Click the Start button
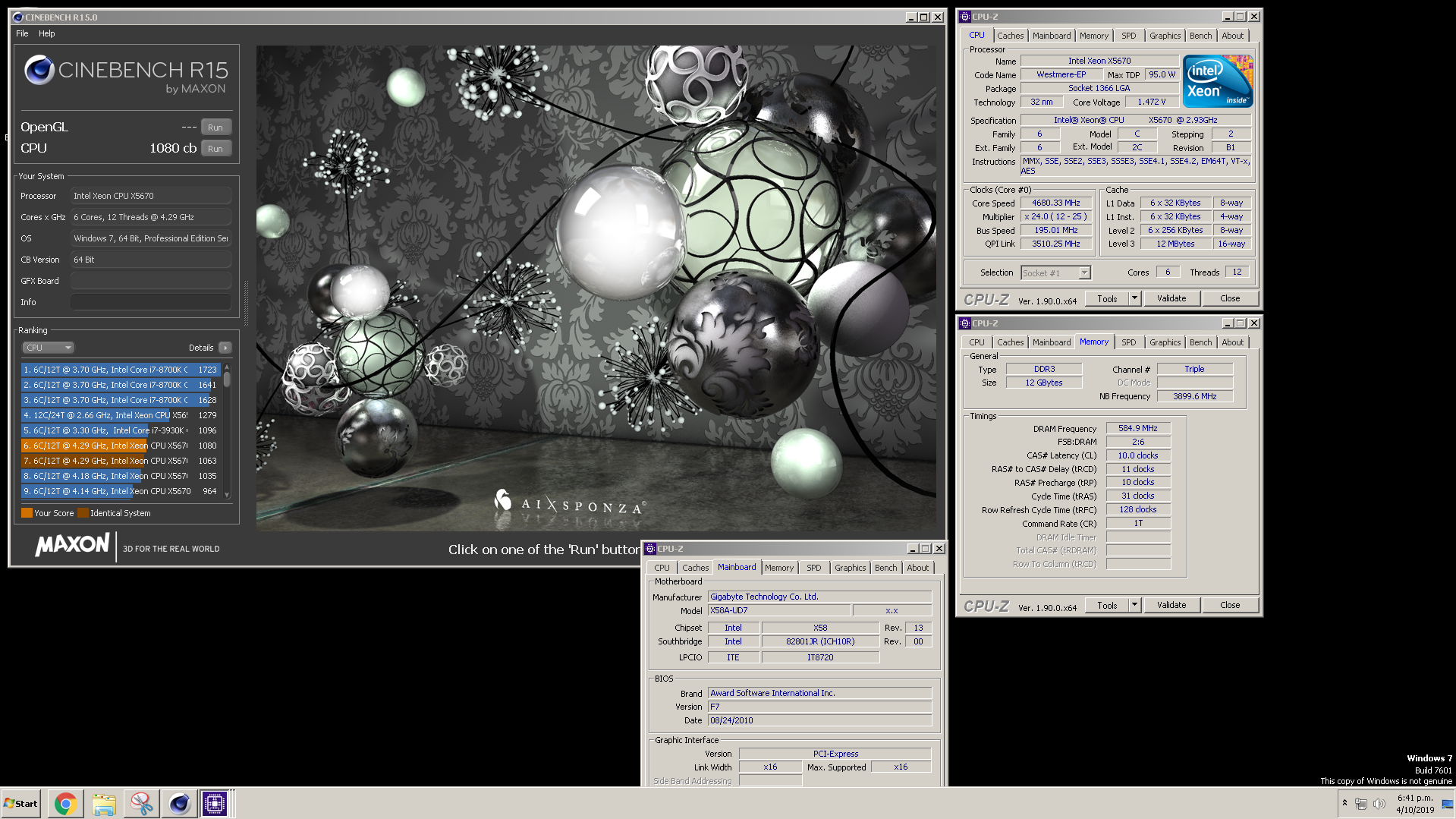The height and width of the screenshot is (819, 1456). [20, 803]
